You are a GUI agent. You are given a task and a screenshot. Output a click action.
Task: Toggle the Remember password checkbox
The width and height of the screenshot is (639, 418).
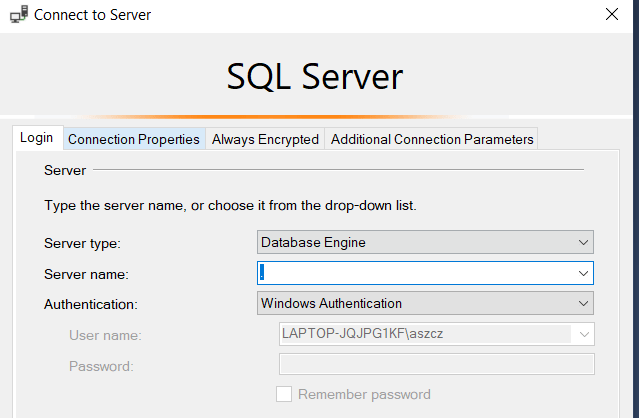pos(284,394)
